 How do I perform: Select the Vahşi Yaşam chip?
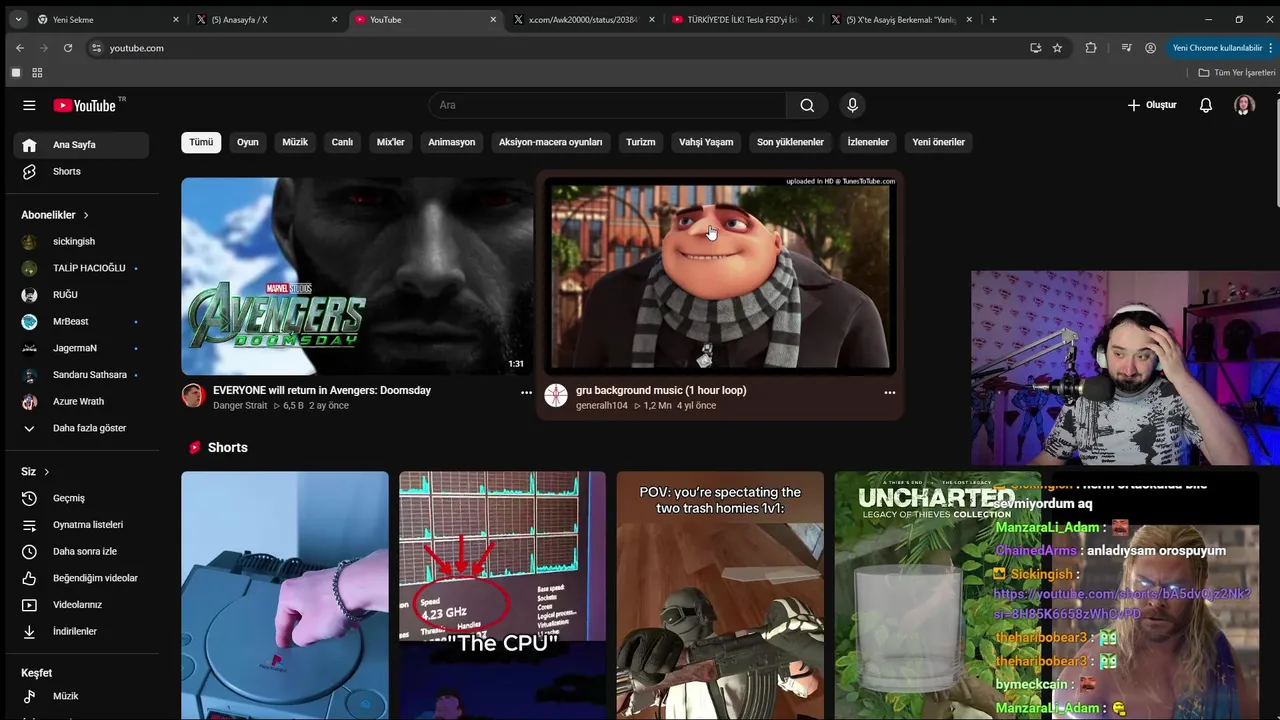706,142
